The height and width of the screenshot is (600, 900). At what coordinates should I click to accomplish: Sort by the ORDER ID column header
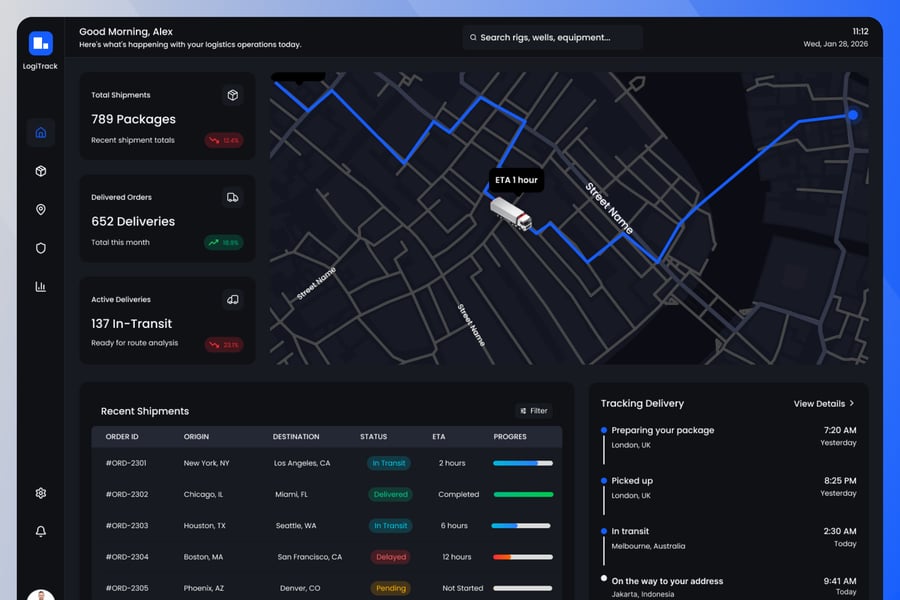coord(122,437)
